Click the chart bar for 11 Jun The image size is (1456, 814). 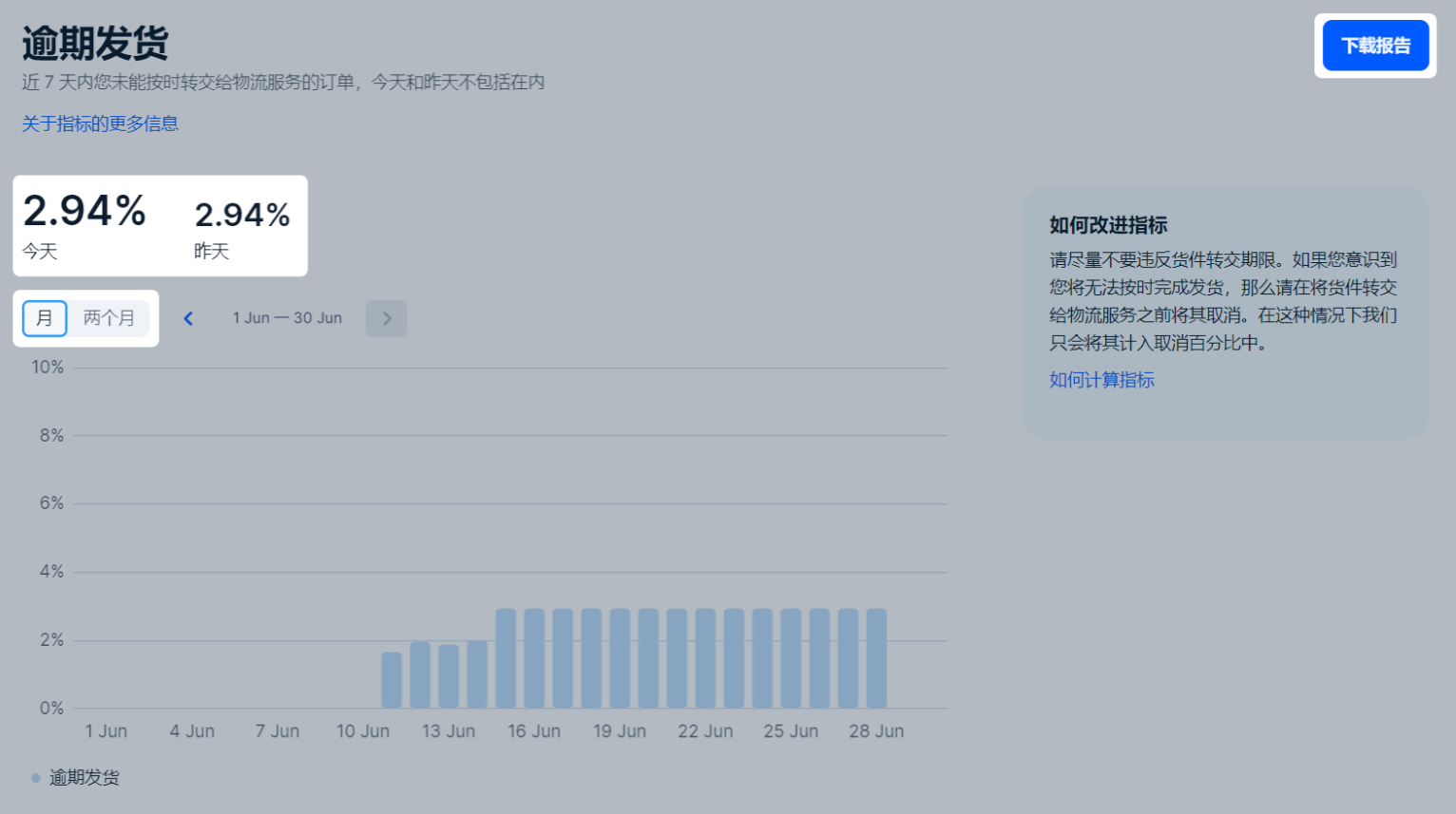(392, 680)
